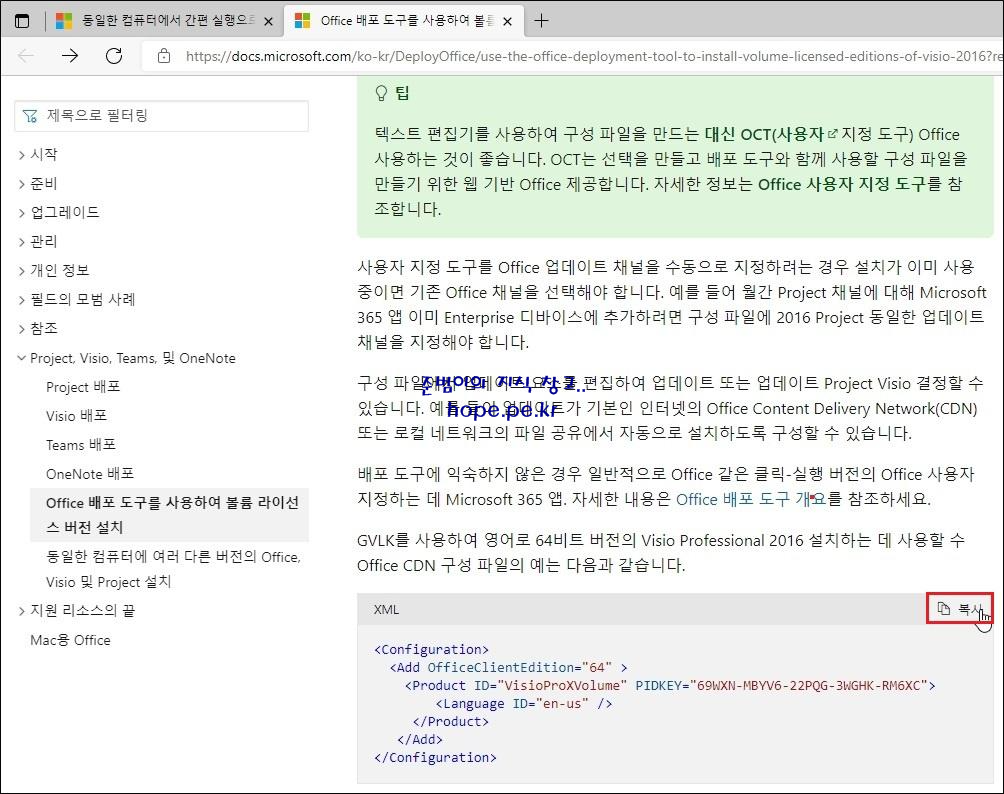
Task: Open Mac용 Office in sidebar
Action: click(70, 640)
